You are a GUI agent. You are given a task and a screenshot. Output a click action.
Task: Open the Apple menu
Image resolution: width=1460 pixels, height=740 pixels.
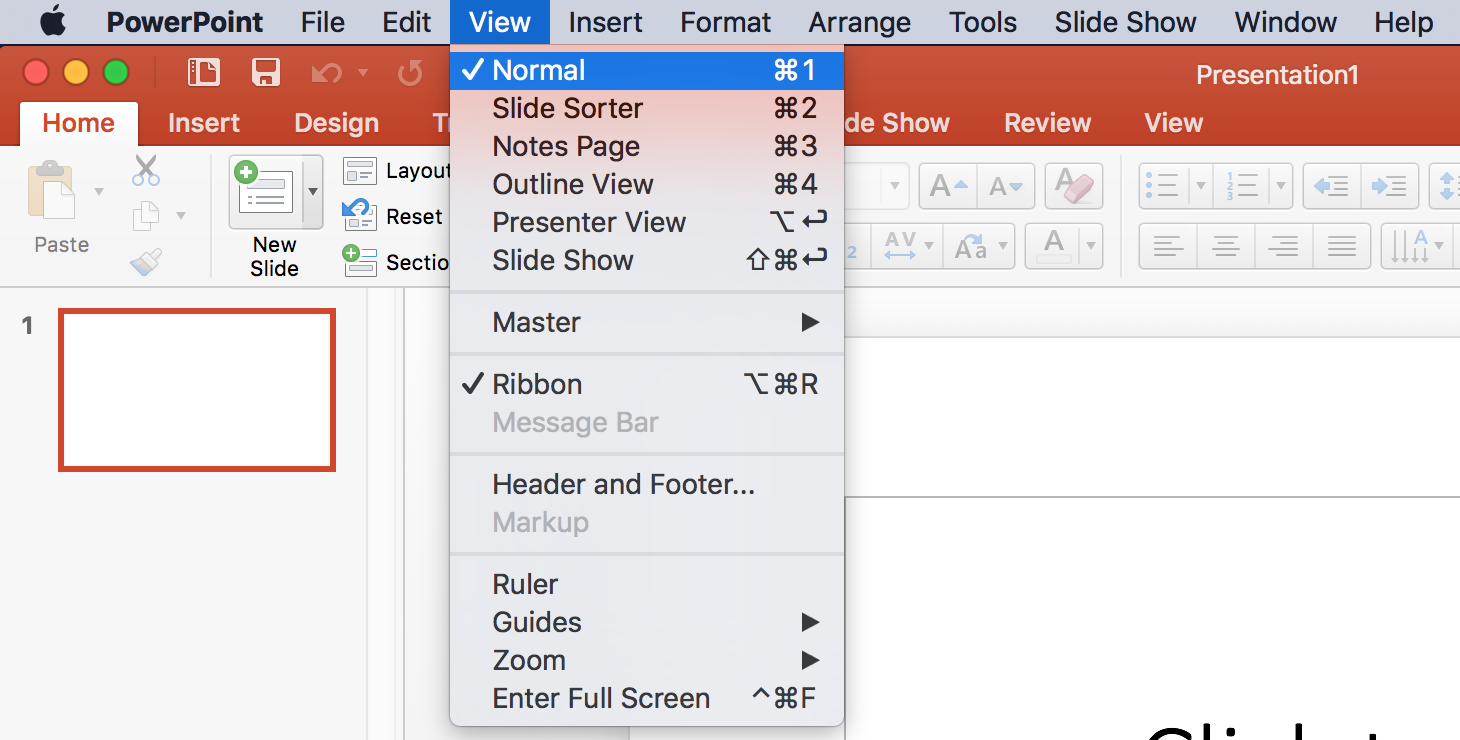52,21
